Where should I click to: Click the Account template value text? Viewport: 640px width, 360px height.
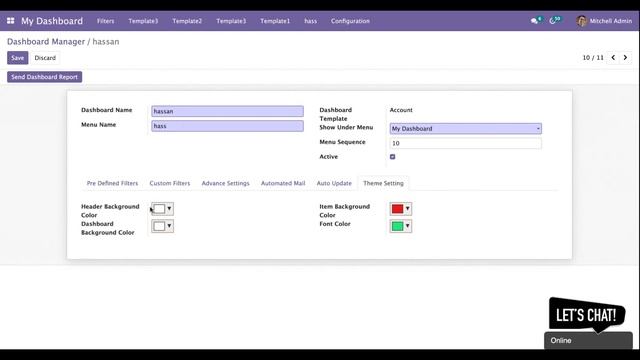point(401,110)
